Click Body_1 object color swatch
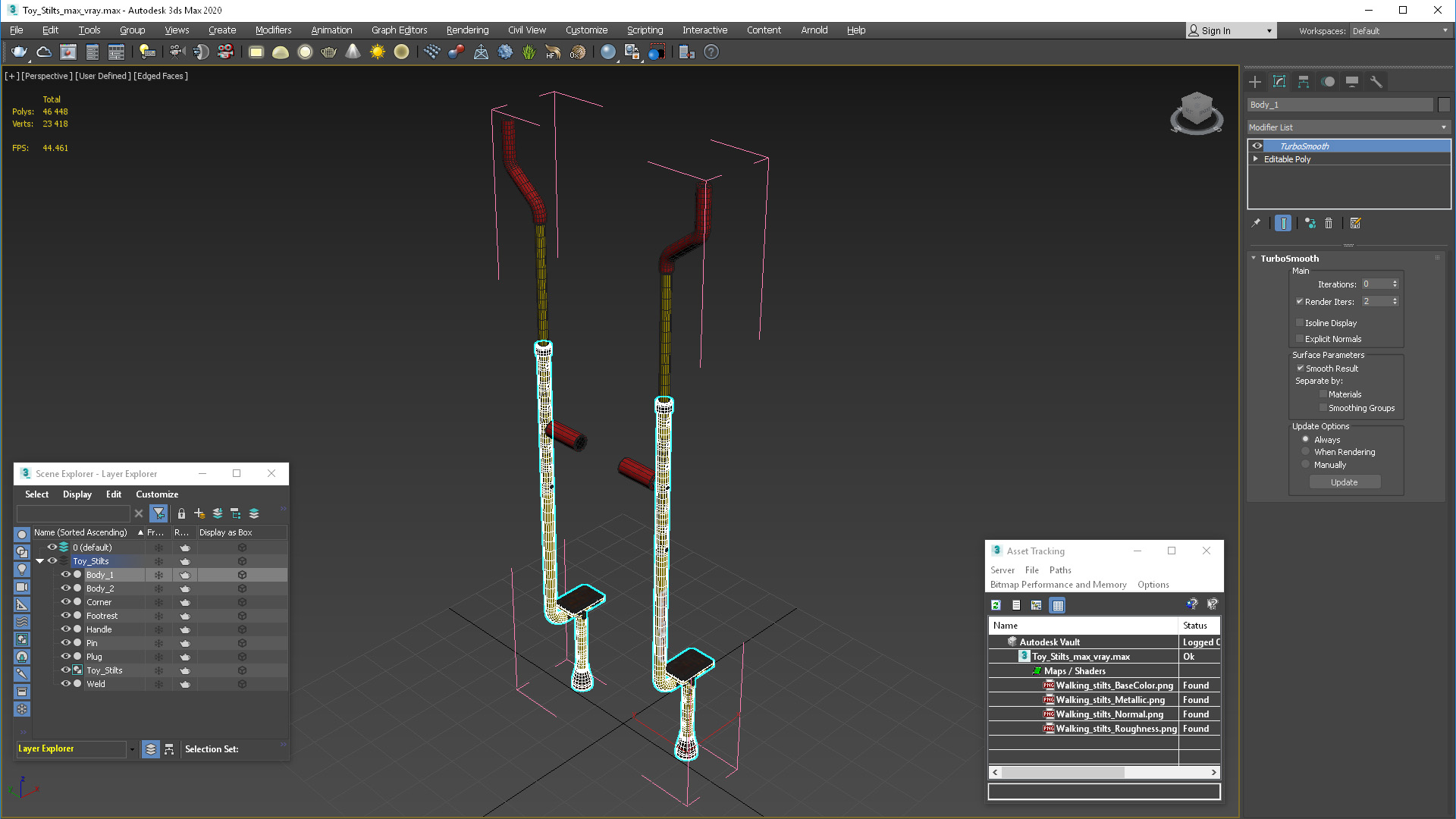Viewport: 1456px width, 819px height. (1444, 105)
